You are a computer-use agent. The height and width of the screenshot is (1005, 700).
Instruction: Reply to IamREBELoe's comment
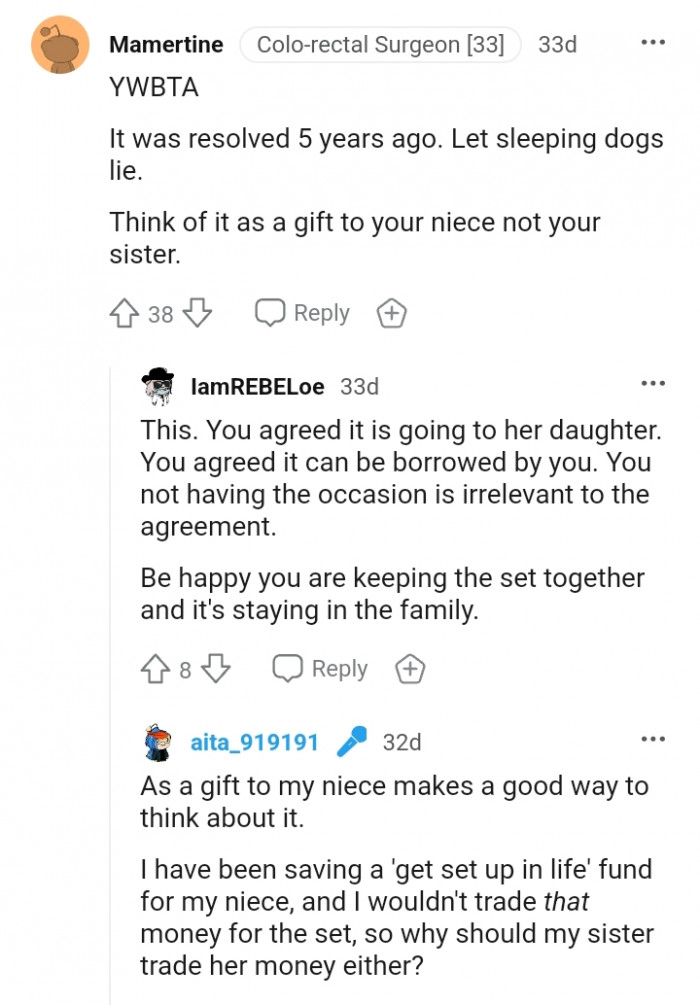(x=319, y=669)
